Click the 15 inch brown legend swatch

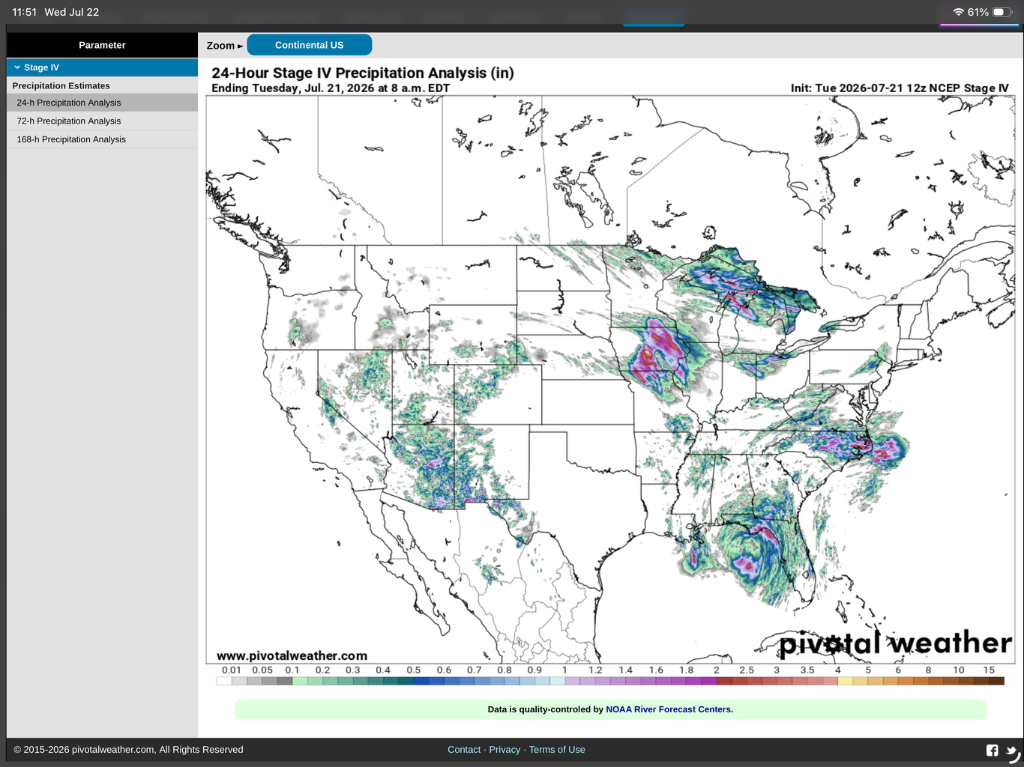(997, 681)
